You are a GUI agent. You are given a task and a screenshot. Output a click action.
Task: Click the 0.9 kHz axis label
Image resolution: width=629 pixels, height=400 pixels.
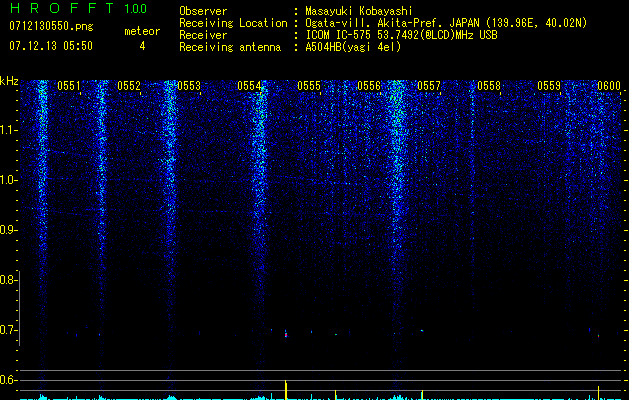9,230
